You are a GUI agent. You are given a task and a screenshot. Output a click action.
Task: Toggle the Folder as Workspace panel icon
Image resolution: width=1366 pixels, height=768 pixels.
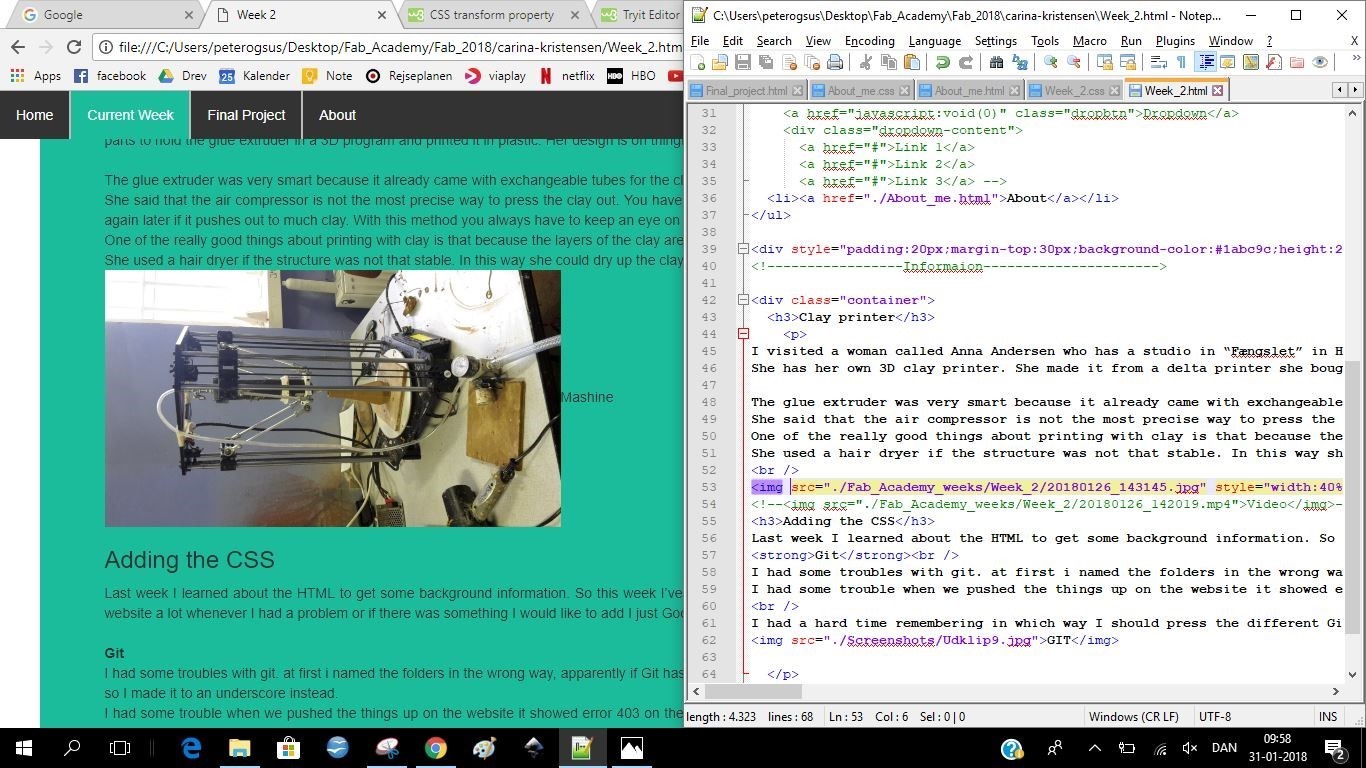1297,62
